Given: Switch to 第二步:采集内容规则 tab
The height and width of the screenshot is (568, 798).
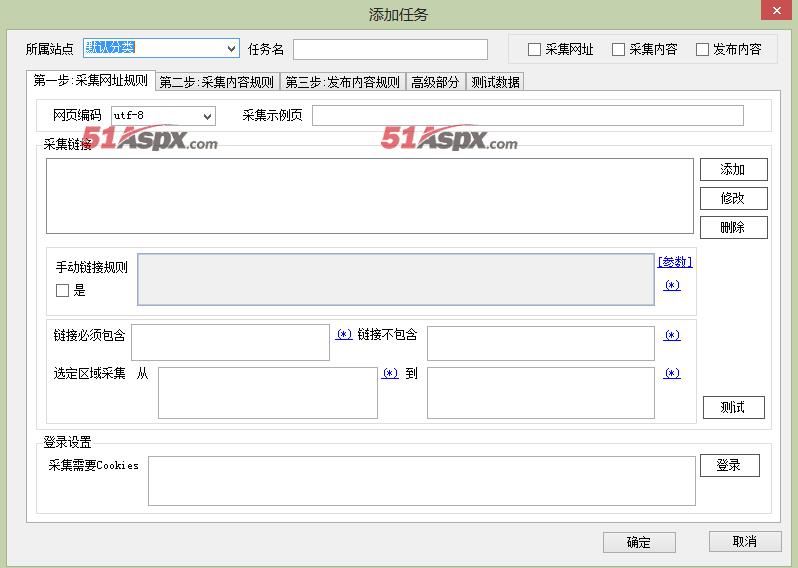Looking at the screenshot, I should 216,82.
